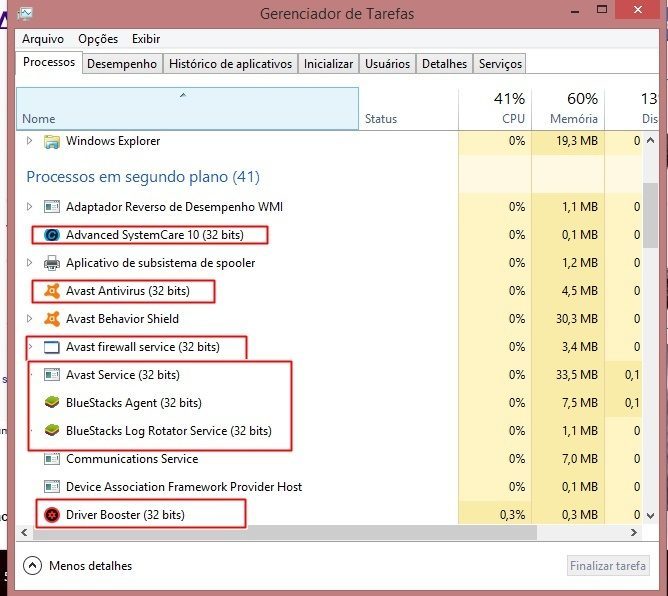Image resolution: width=668 pixels, height=596 pixels.
Task: Switch to the Desempenho tab
Action: [122, 64]
